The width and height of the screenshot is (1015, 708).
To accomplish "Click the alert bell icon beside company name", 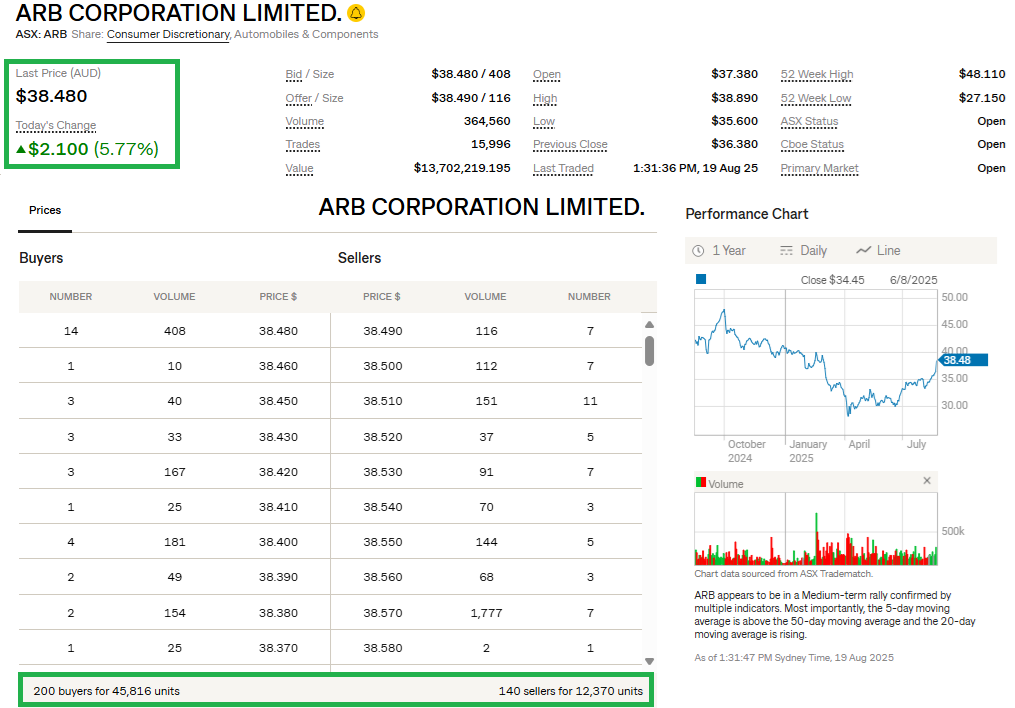I will pos(356,13).
